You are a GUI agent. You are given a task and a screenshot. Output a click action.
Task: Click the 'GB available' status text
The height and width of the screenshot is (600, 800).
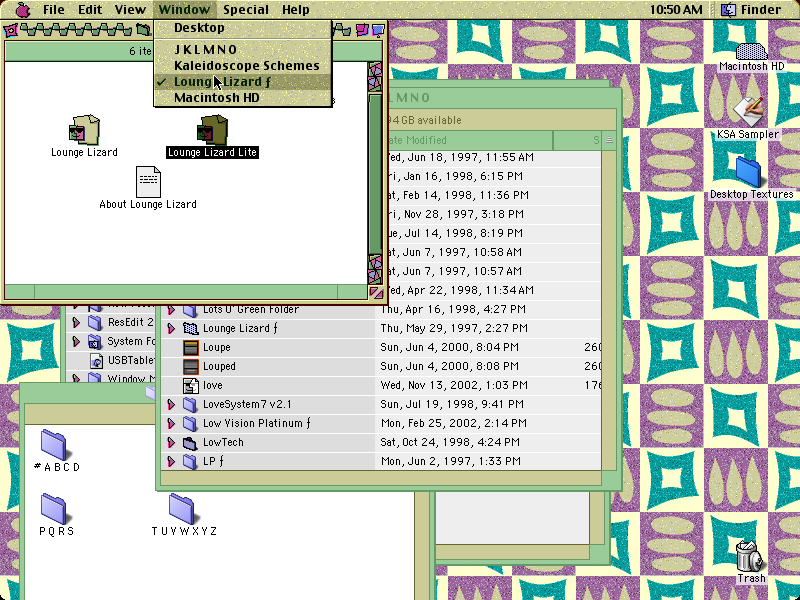431,120
